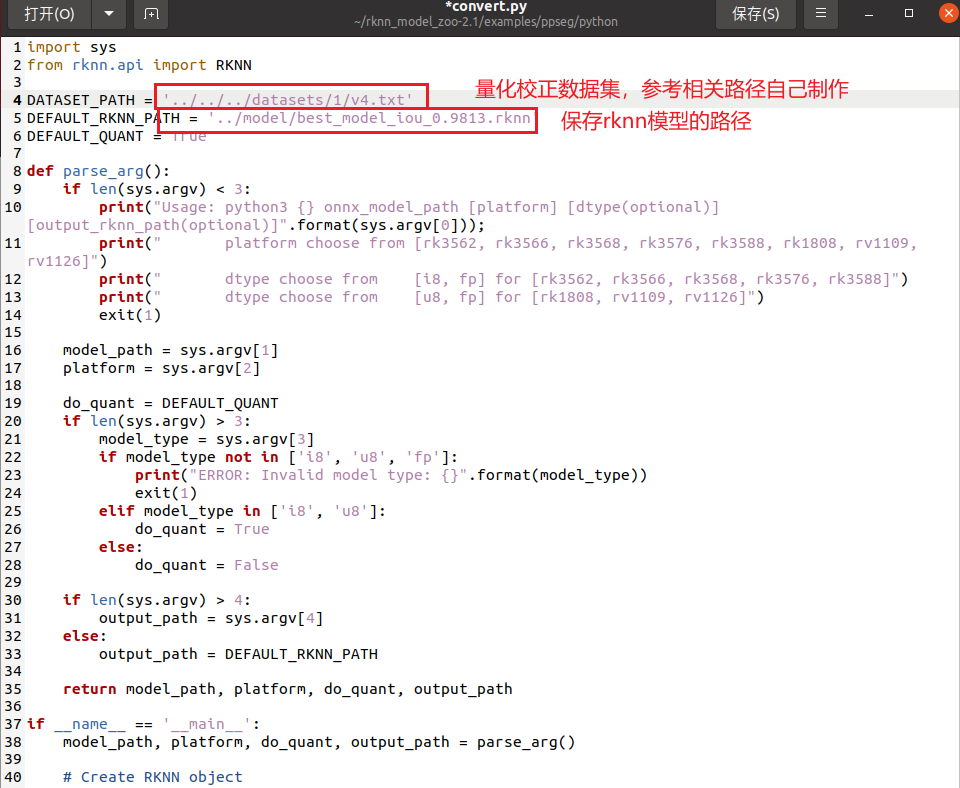Click 'model_type = sys.argv[3]' line
Viewport: 960px width, 788px height.
[x=206, y=439]
